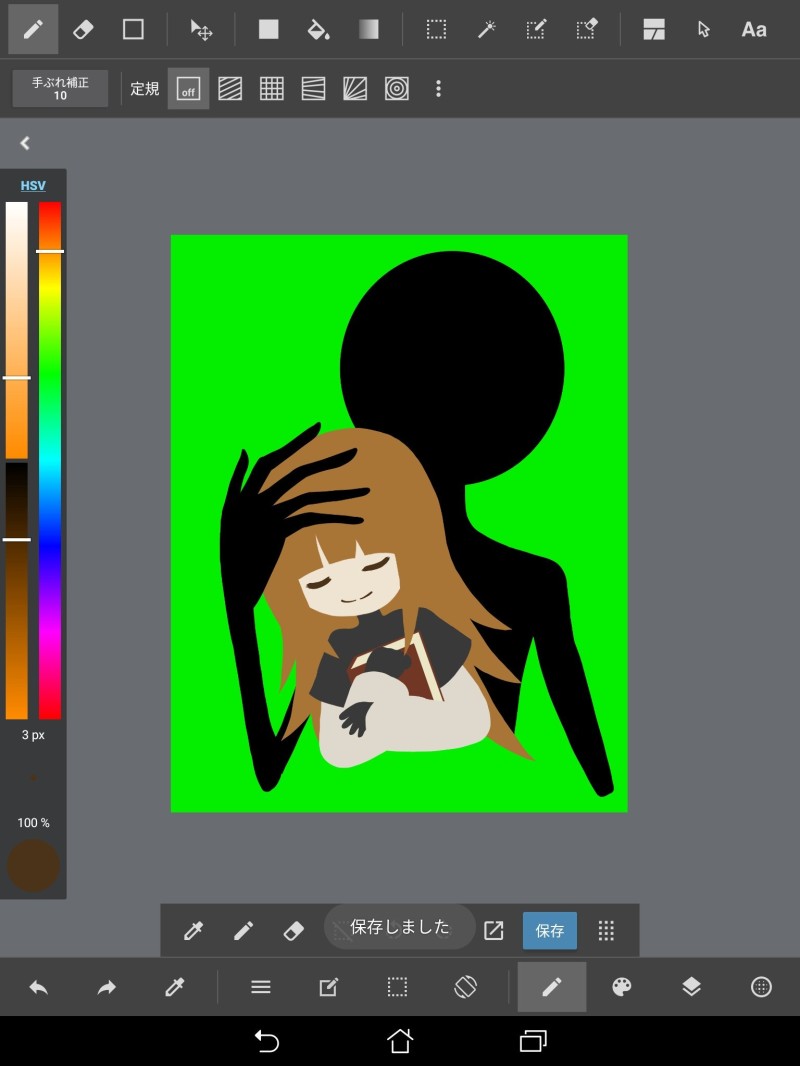Tap the Android back button
This screenshot has height=1066, width=800.
[266, 1041]
